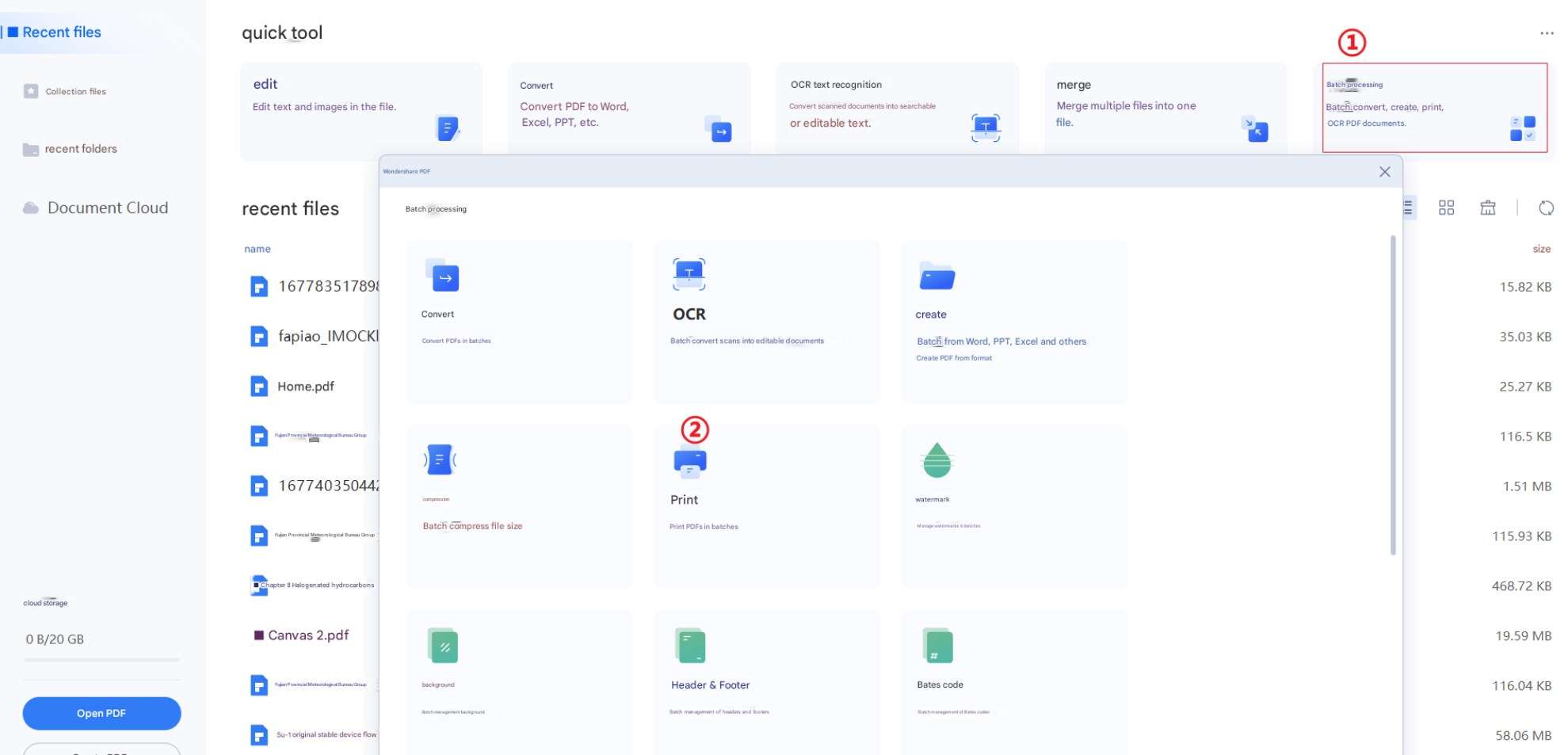Open Collection files in the sidebar
Image resolution: width=1568 pixels, height=755 pixels.
coord(75,92)
